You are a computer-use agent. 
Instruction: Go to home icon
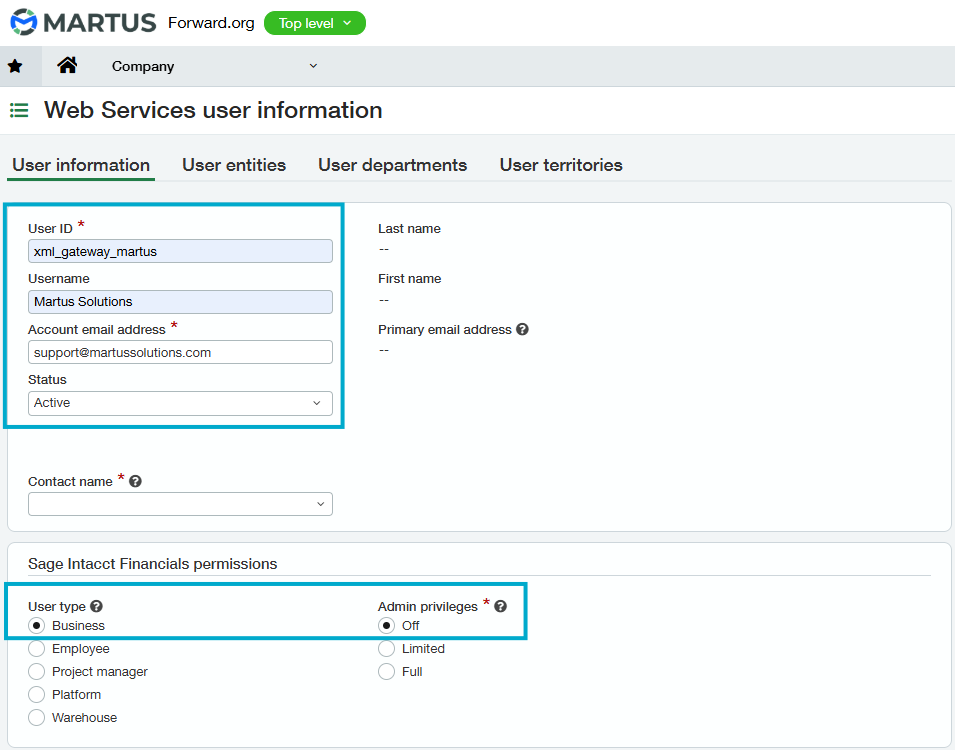pos(67,65)
